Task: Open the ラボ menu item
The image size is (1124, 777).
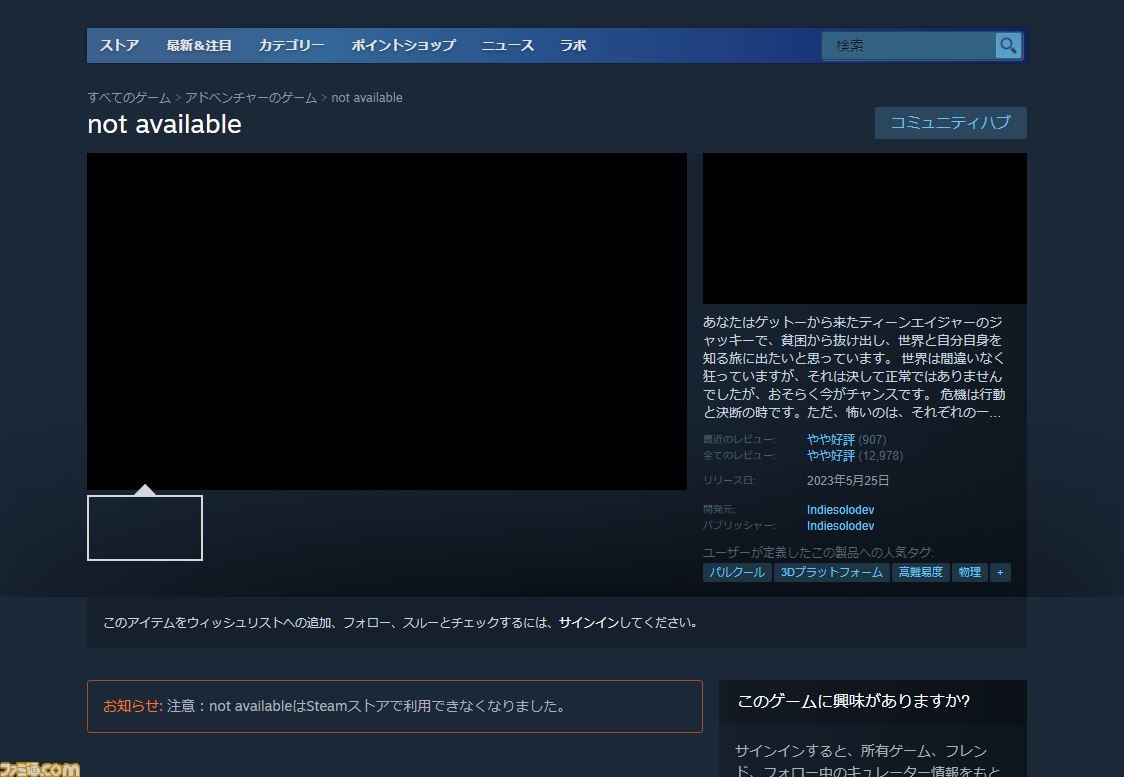Action: click(573, 45)
